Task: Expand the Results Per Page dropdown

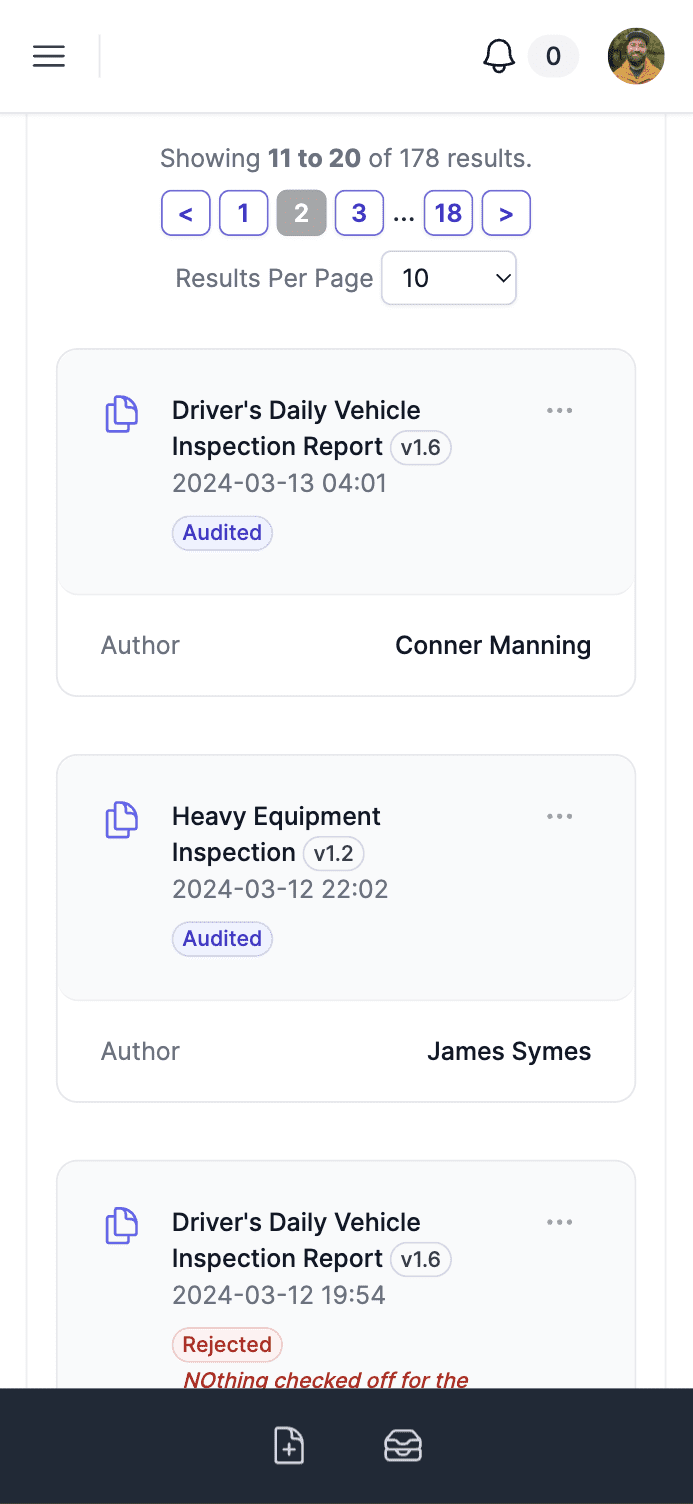Action: click(449, 278)
